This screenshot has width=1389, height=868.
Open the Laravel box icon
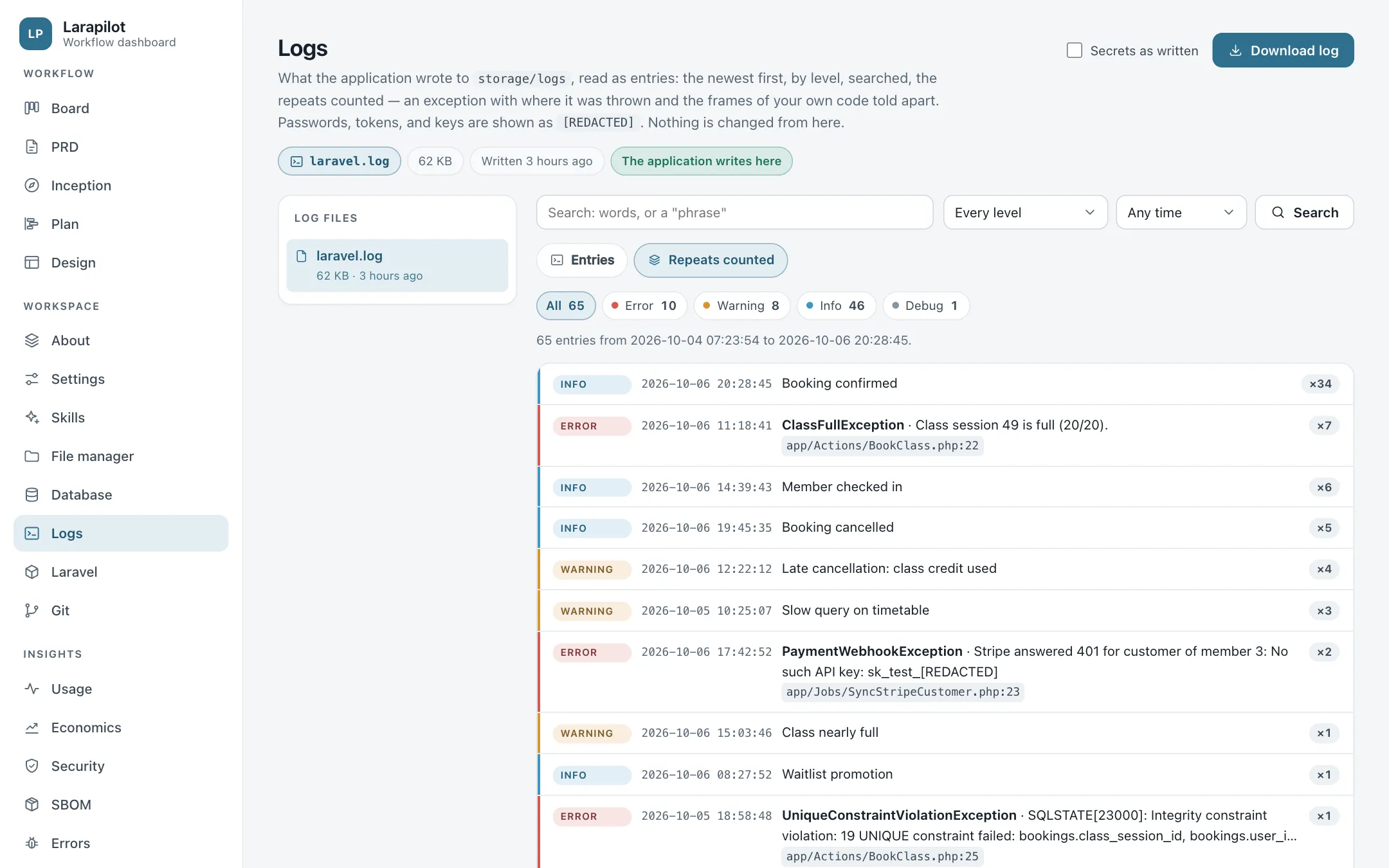coord(32,572)
